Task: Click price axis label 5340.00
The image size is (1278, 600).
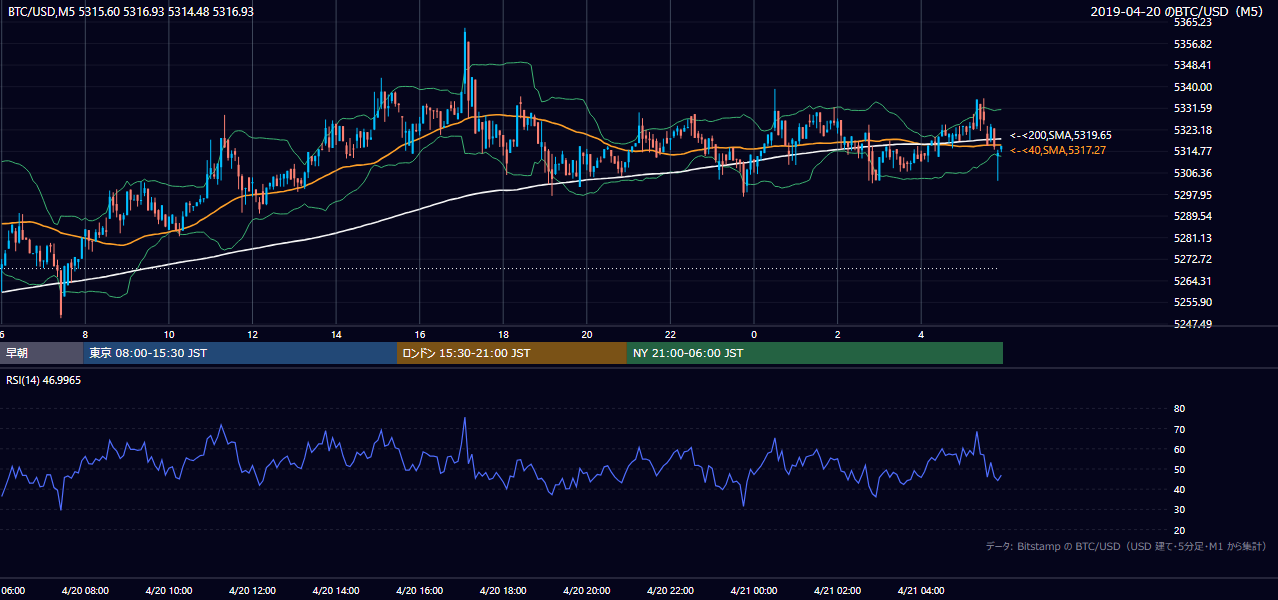Action: click(x=1193, y=87)
